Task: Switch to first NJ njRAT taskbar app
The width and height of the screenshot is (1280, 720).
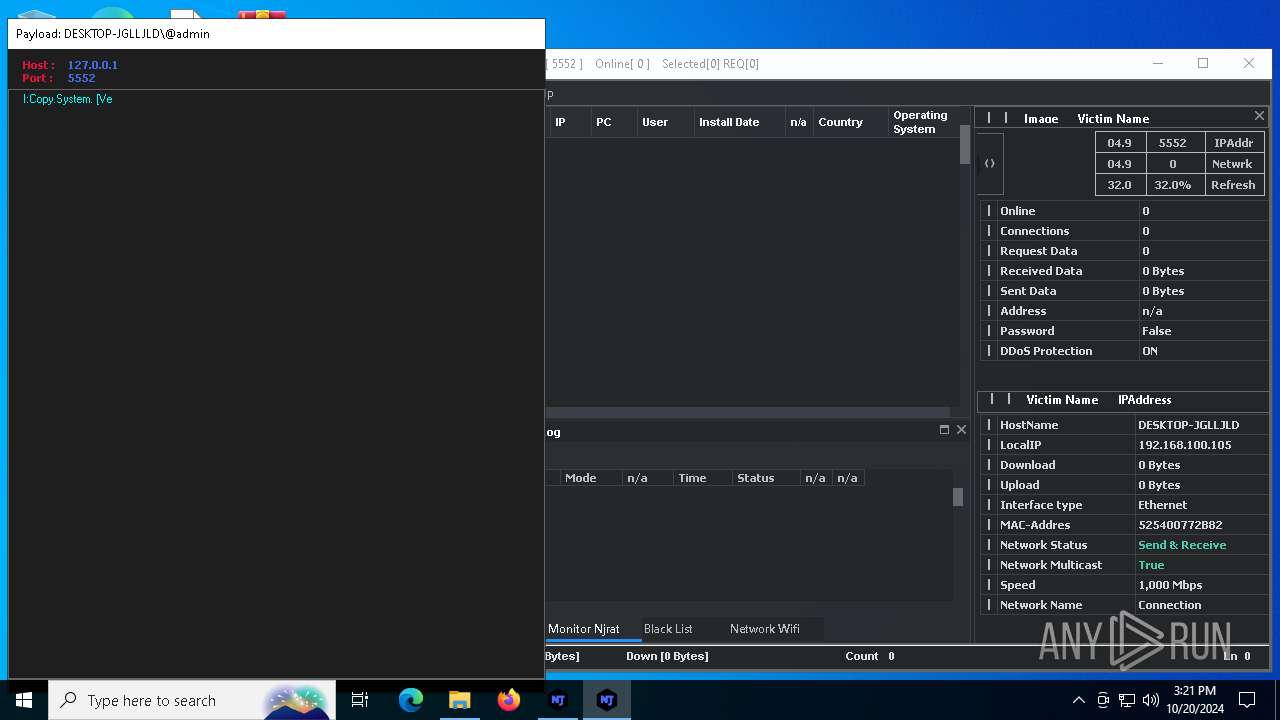Action: (x=558, y=700)
